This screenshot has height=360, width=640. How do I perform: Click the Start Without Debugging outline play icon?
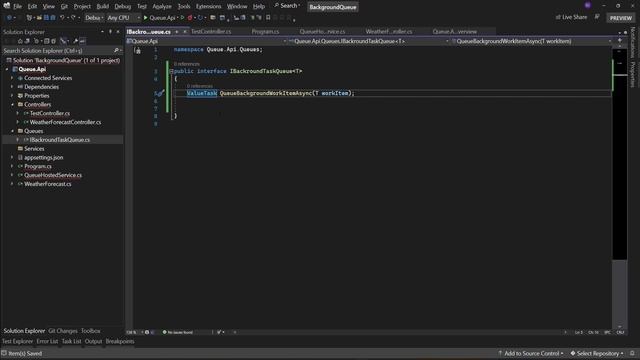pos(182,18)
